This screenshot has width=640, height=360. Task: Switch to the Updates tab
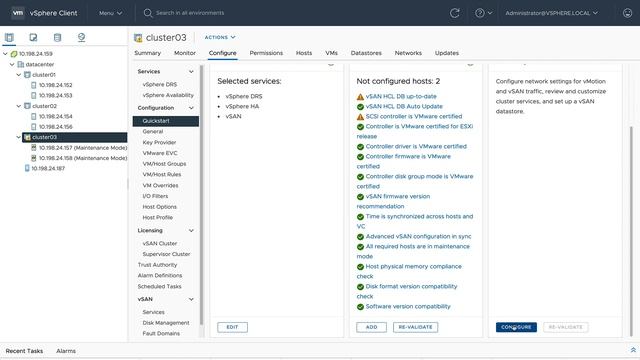[447, 53]
